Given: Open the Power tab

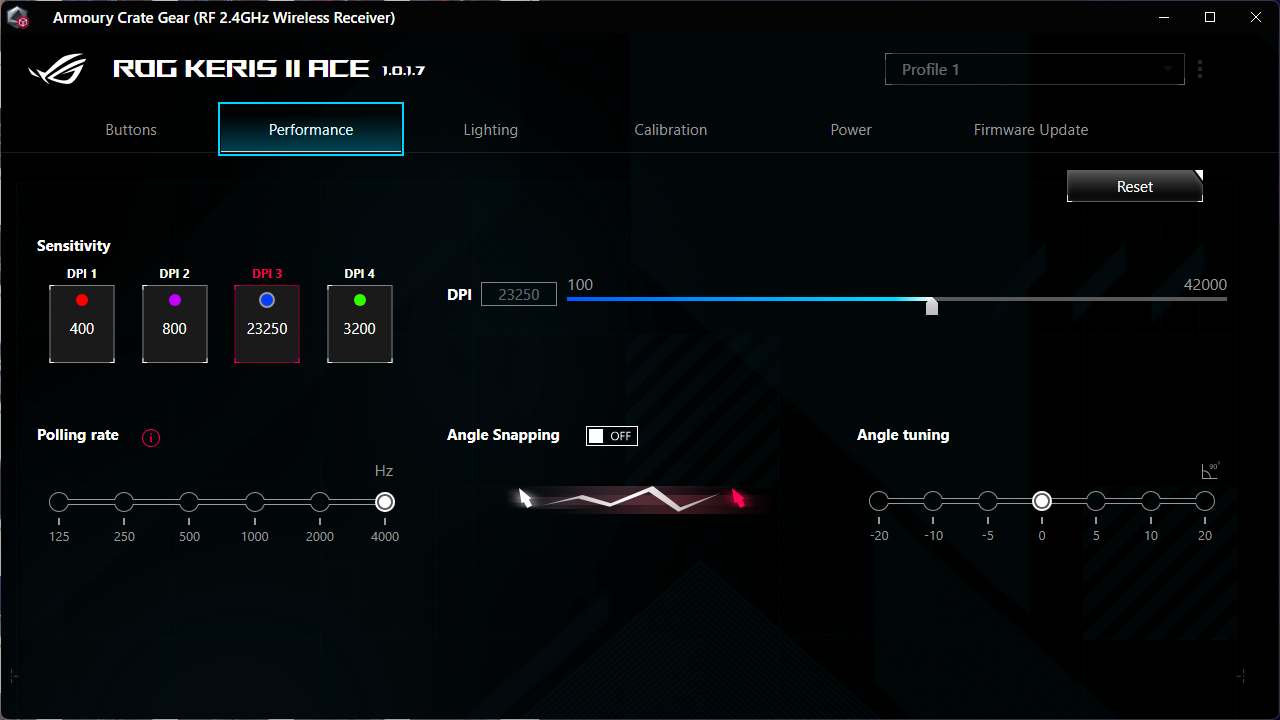Looking at the screenshot, I should (x=851, y=130).
